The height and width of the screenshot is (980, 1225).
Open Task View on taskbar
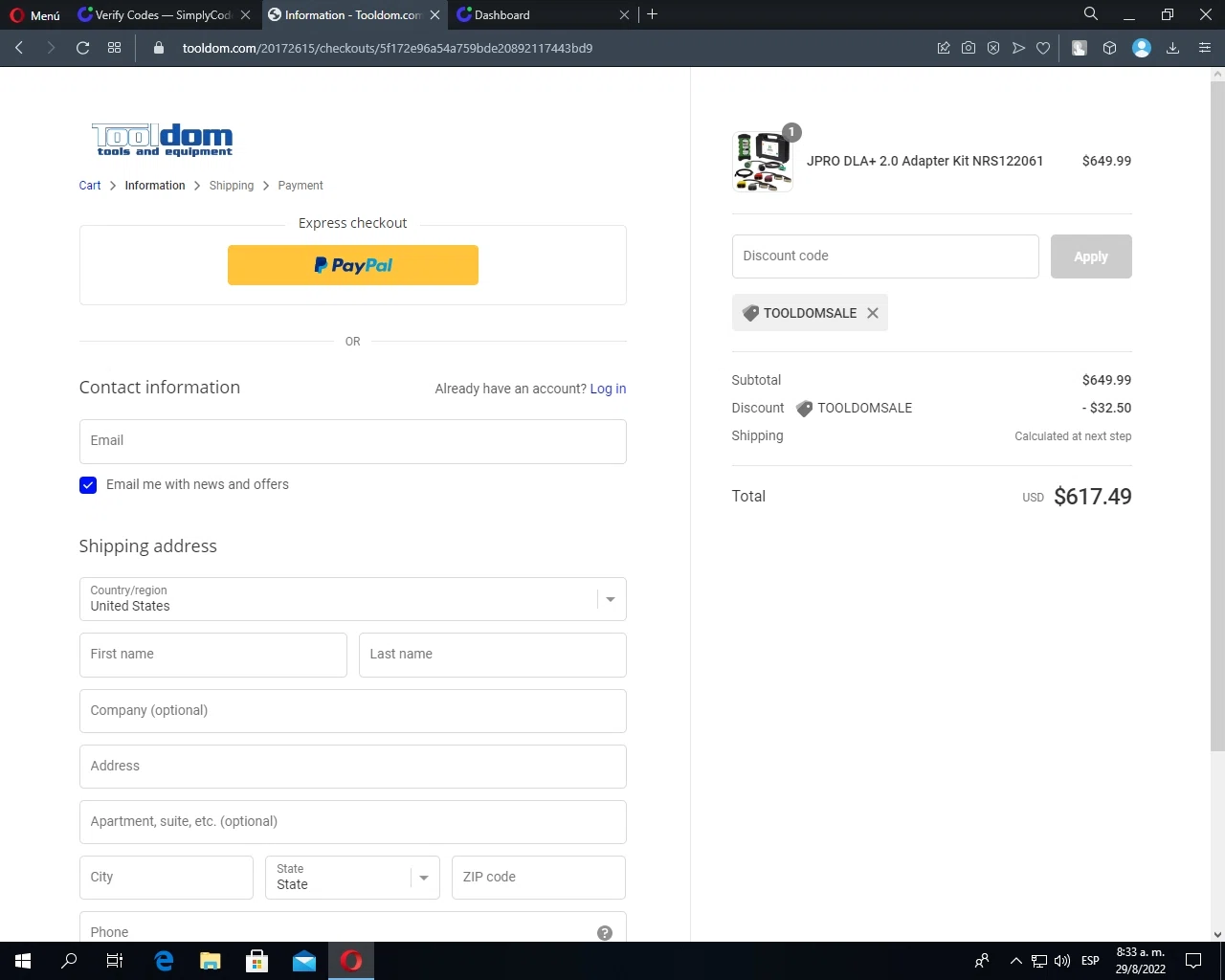pyautogui.click(x=115, y=961)
